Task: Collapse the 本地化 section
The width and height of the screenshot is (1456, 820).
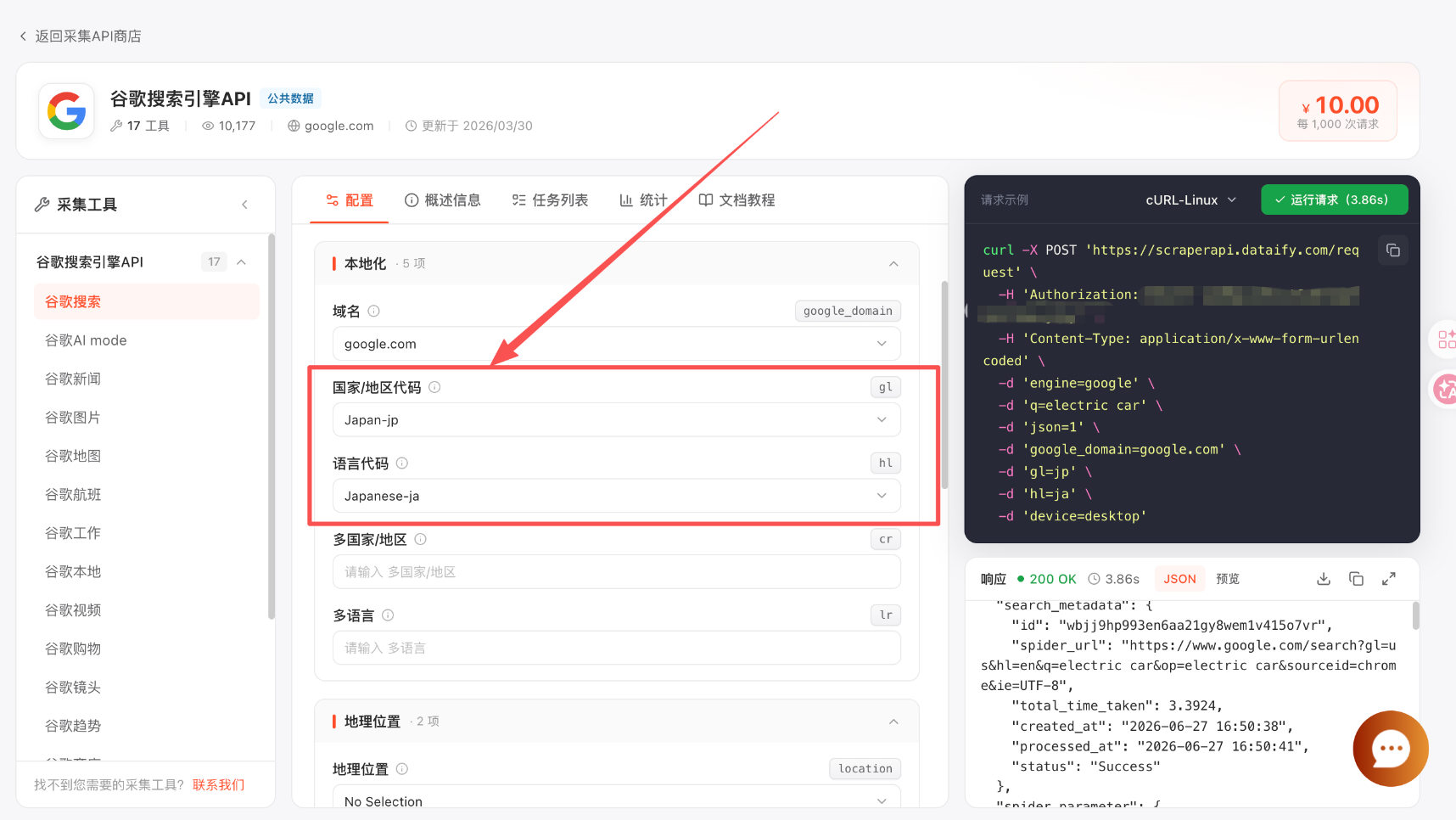Action: (x=893, y=264)
